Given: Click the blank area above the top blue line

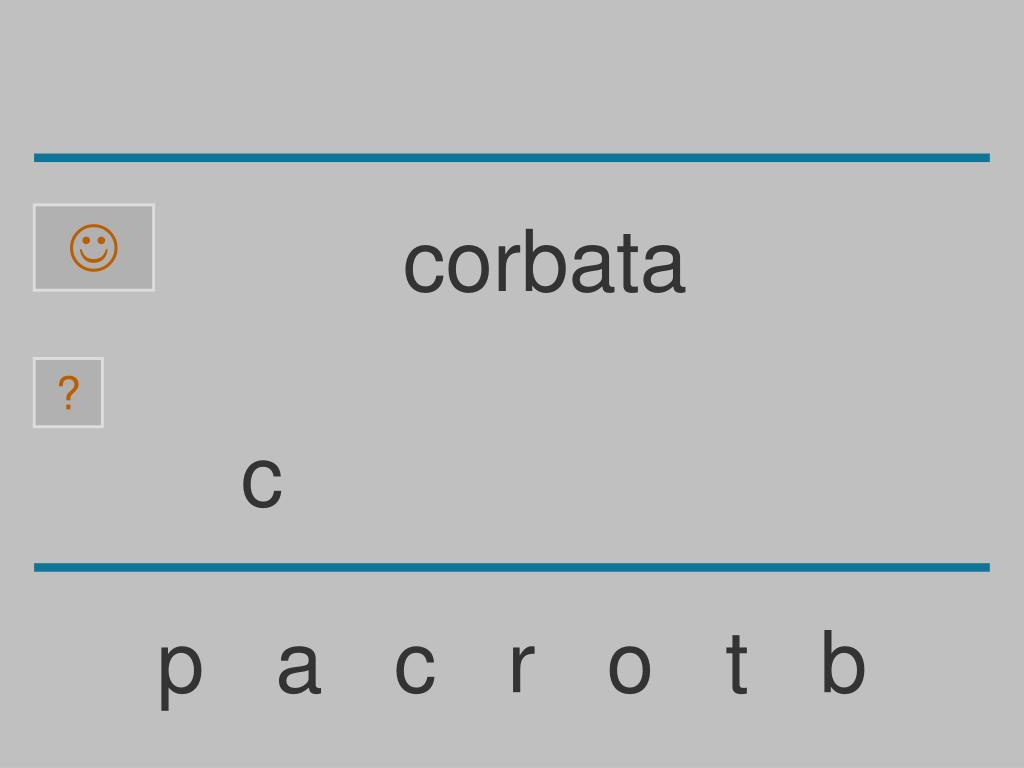Looking at the screenshot, I should click(x=512, y=75).
